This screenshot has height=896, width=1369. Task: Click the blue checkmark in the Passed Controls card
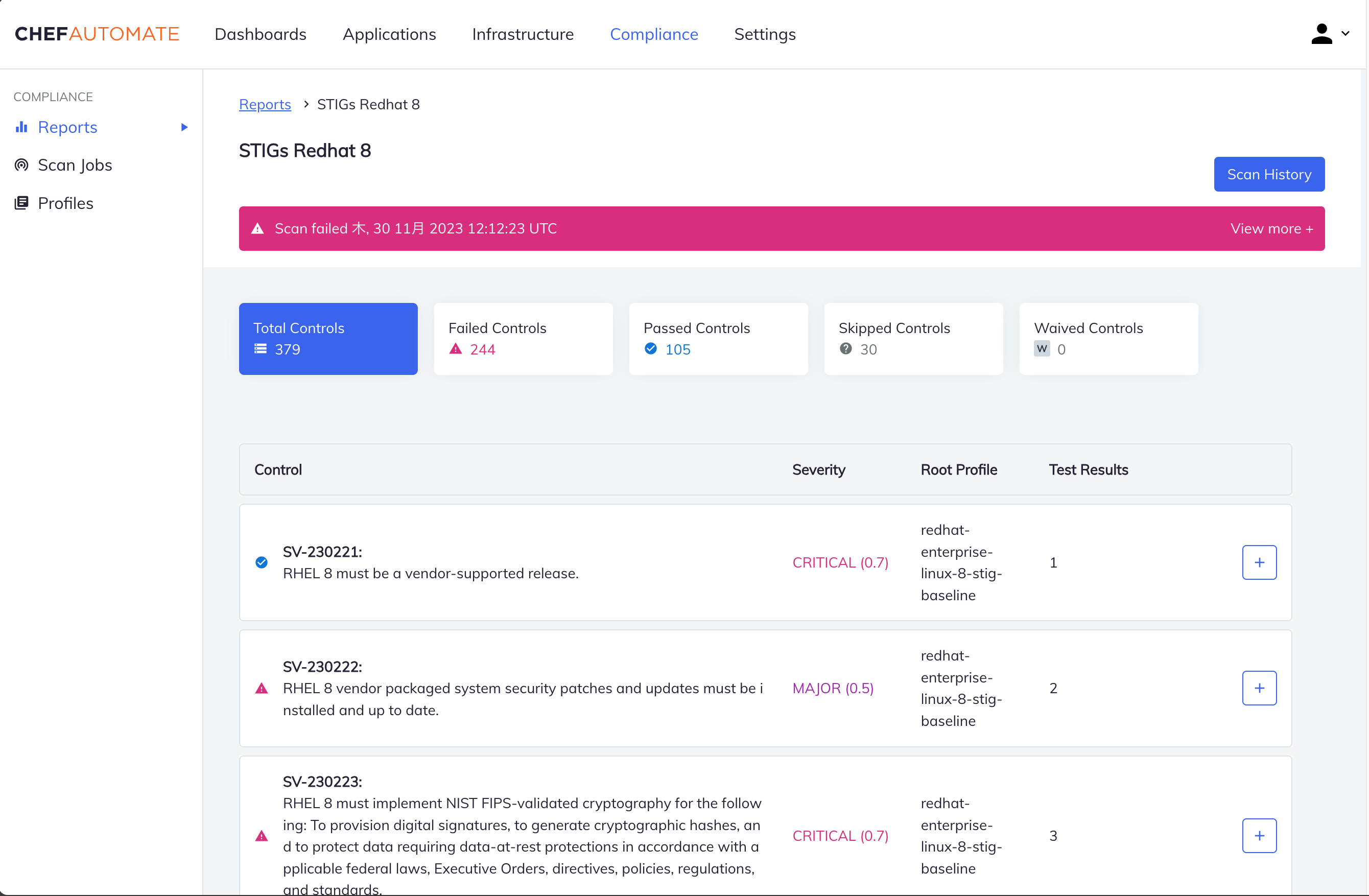coord(651,348)
